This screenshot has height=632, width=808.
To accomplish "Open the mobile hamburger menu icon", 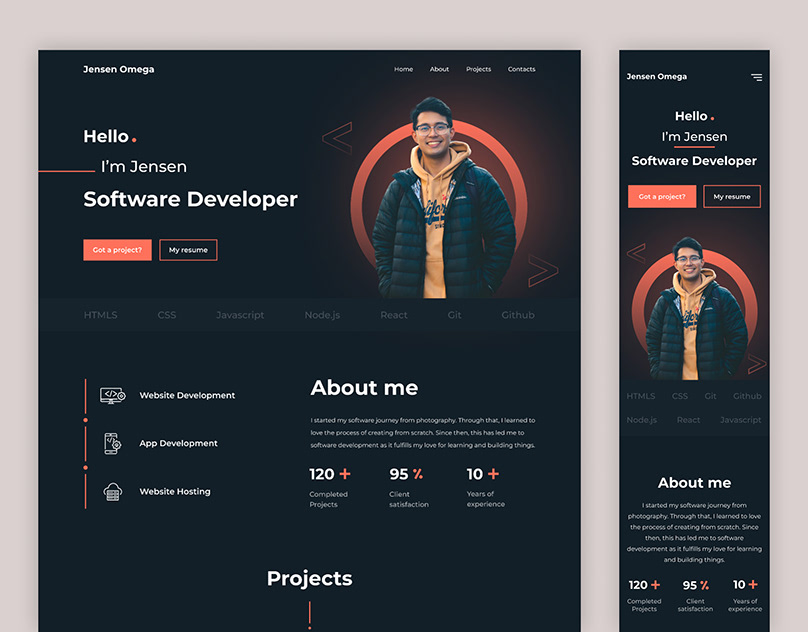I will click(756, 77).
